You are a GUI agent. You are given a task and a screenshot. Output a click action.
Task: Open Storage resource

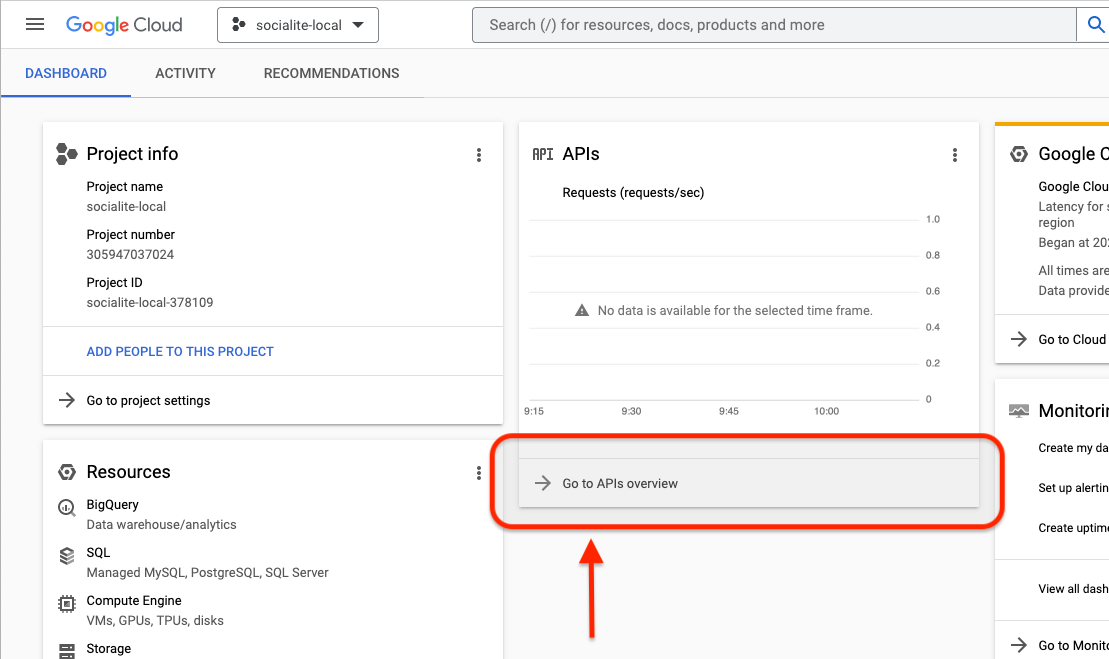click(x=108, y=648)
